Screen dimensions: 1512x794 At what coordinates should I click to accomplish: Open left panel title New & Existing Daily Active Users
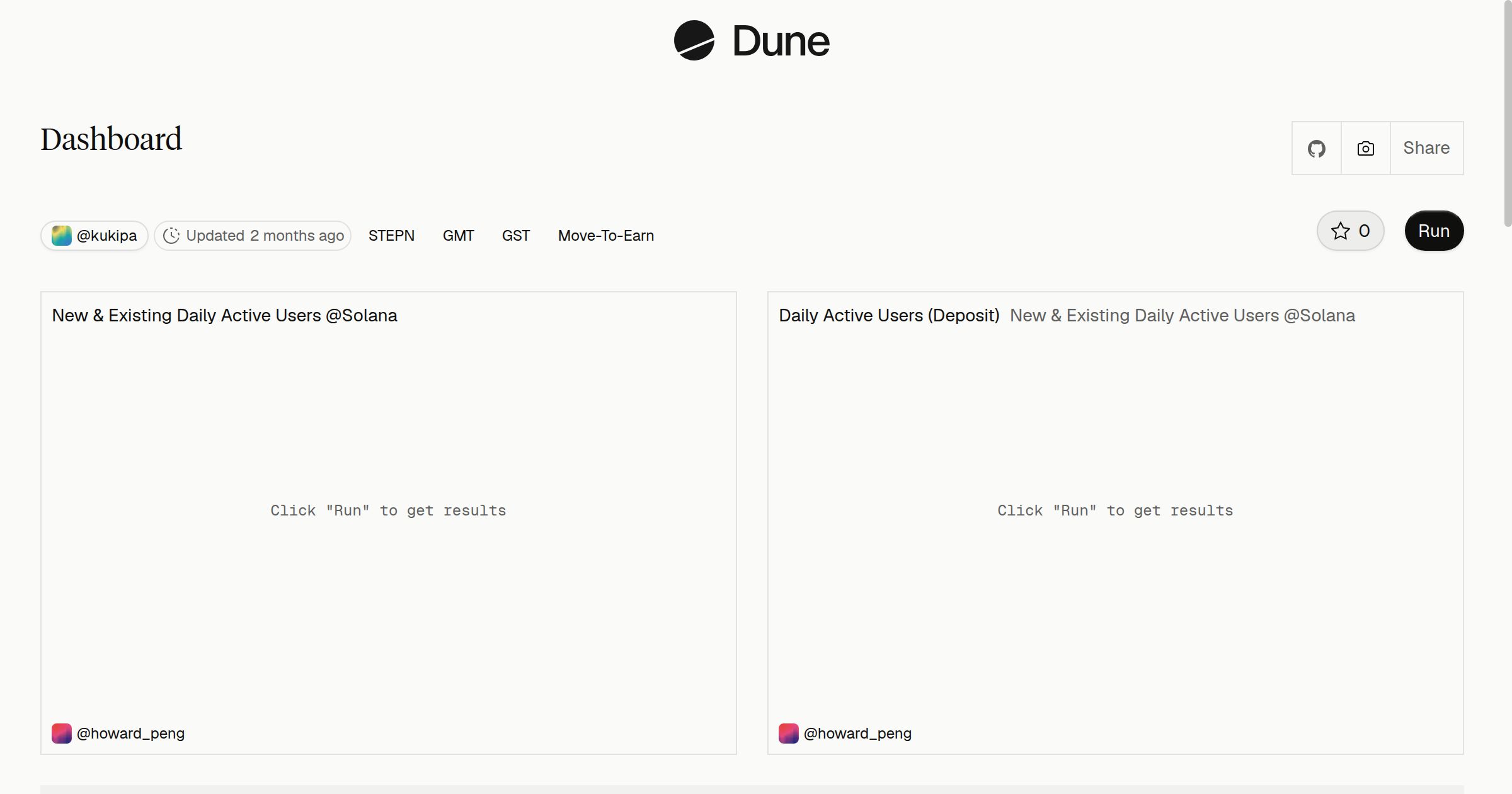[224, 316]
